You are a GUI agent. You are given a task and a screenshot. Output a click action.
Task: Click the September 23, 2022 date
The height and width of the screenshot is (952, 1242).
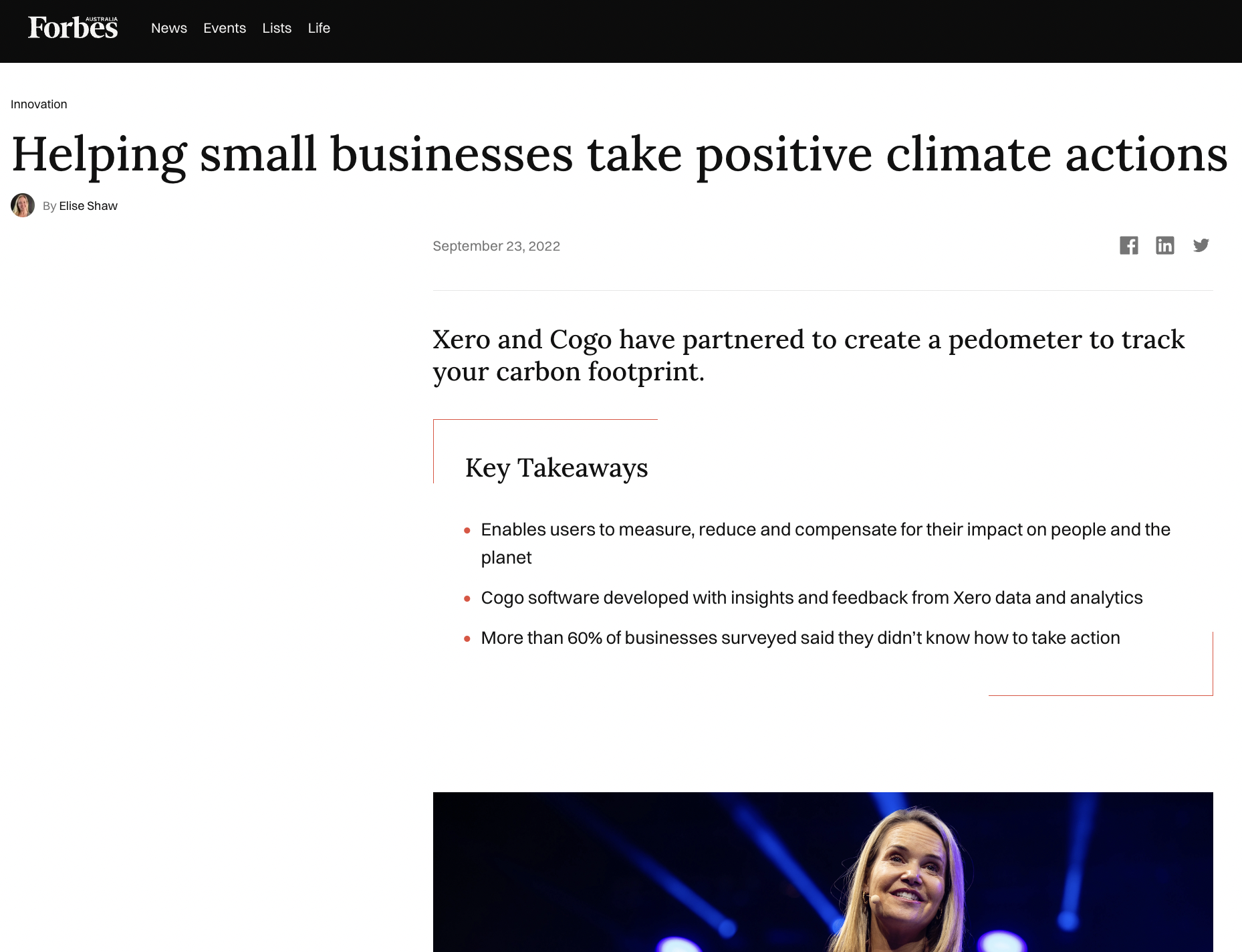tap(496, 246)
